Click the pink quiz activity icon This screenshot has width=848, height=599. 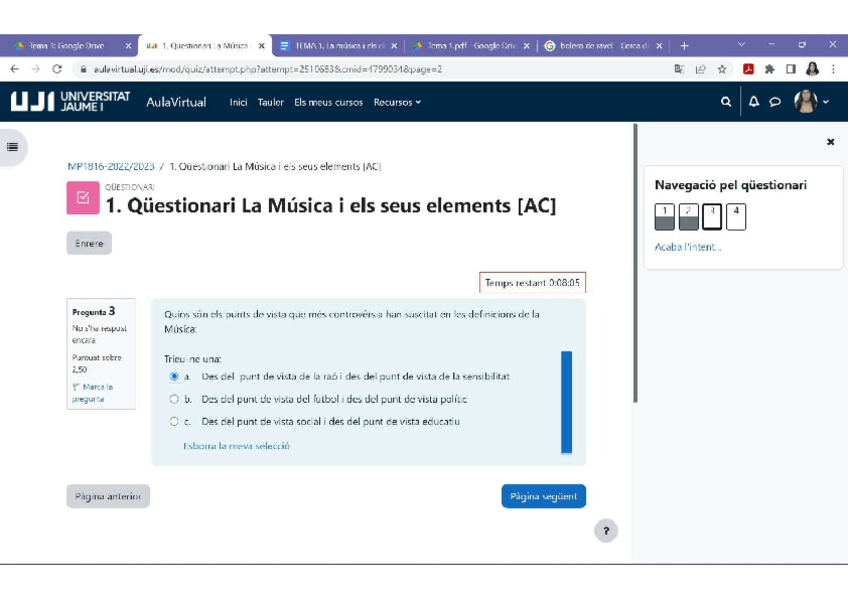83,197
